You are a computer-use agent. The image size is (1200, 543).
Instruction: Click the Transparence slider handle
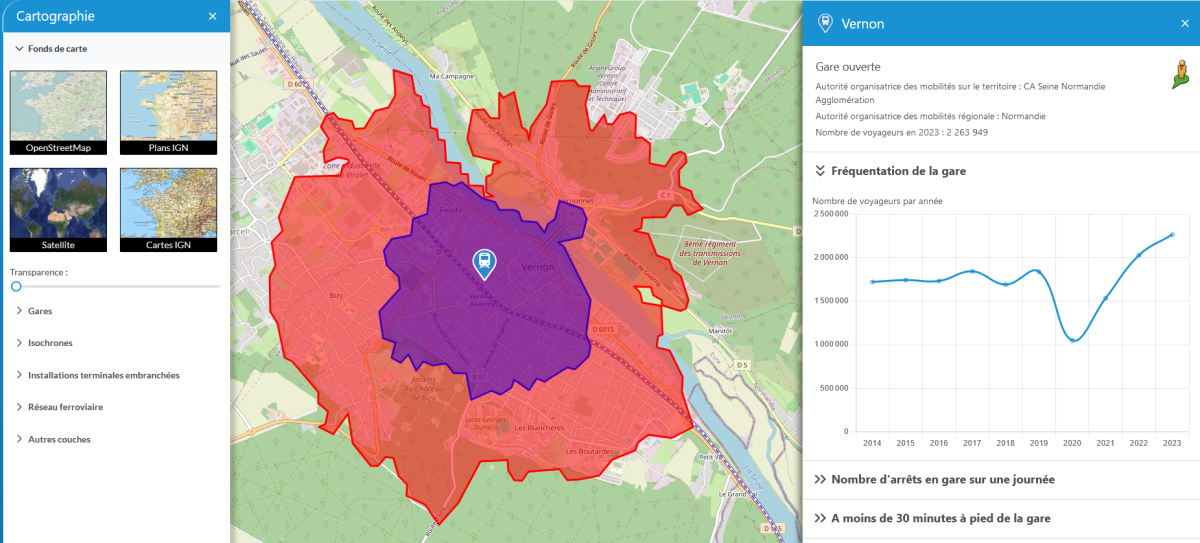(x=16, y=286)
